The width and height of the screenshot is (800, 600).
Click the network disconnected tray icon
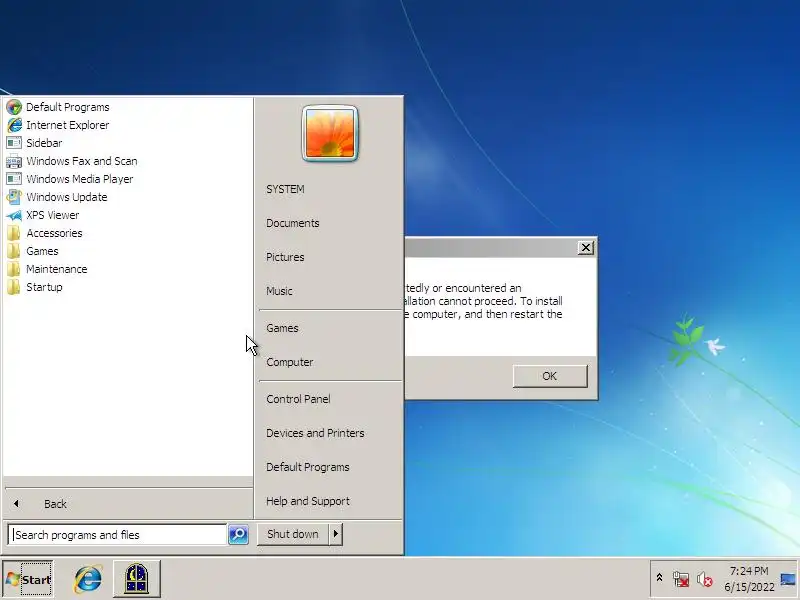pyautogui.click(x=681, y=579)
